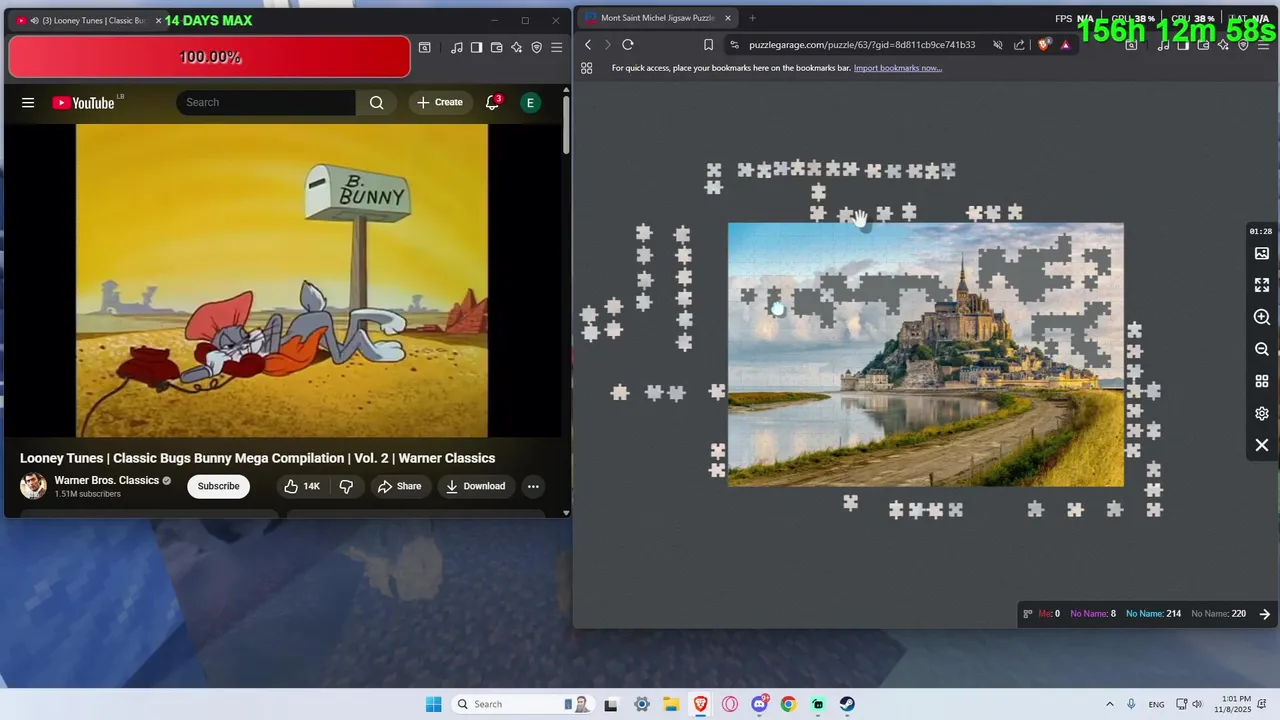Open the Windows Start menu
This screenshot has height=720, width=1280.
[433, 704]
